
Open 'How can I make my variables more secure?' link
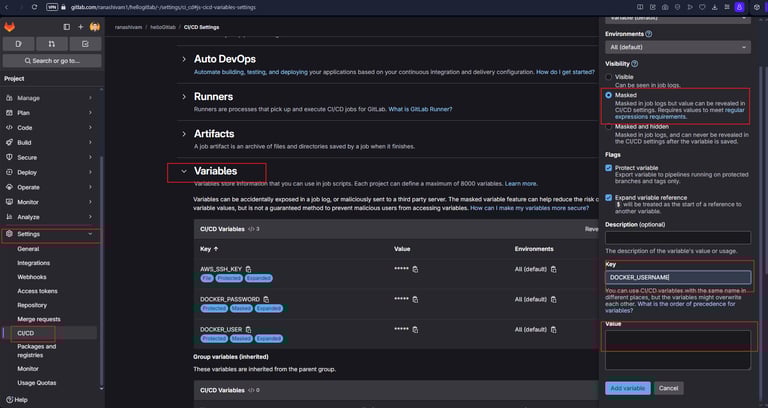click(x=529, y=208)
